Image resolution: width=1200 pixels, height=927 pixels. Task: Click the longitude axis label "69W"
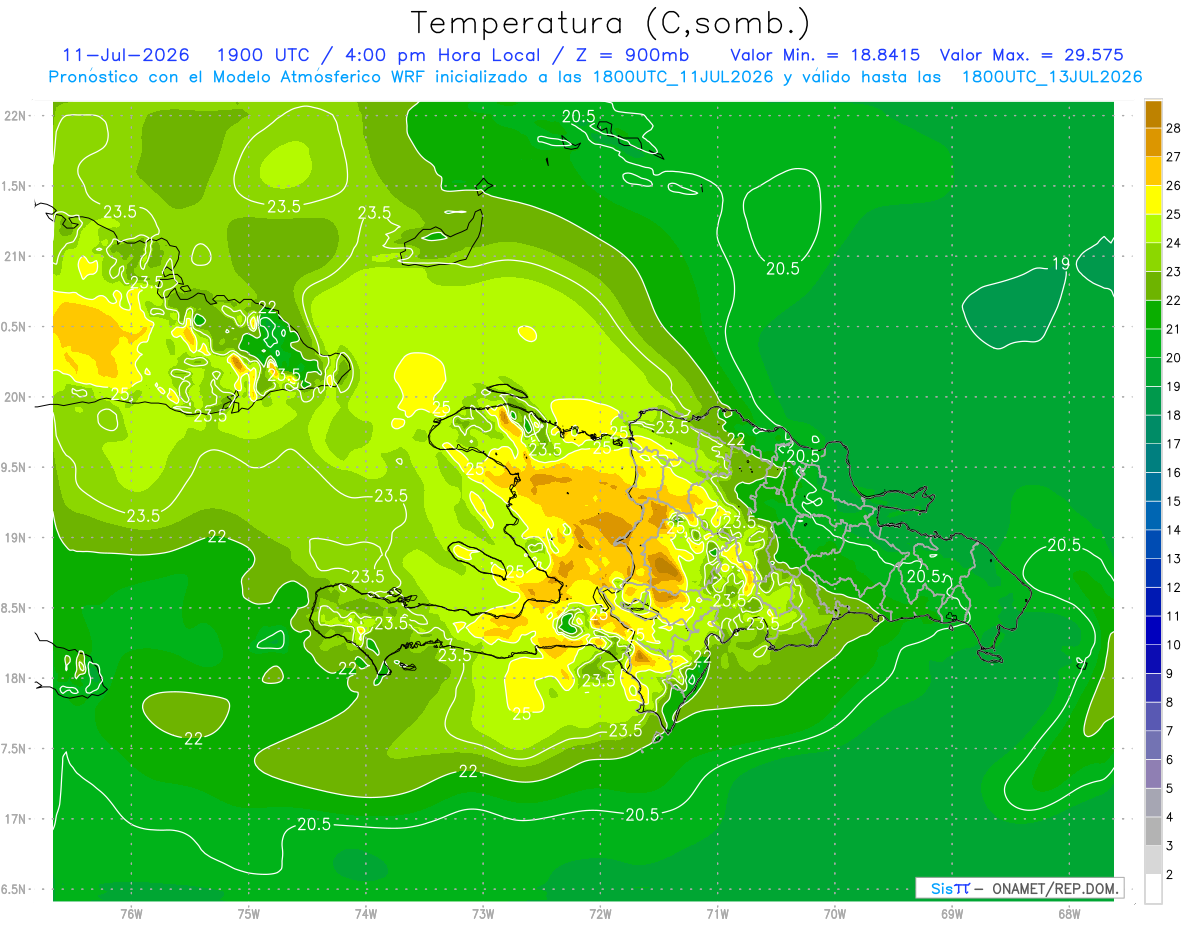coord(952,914)
